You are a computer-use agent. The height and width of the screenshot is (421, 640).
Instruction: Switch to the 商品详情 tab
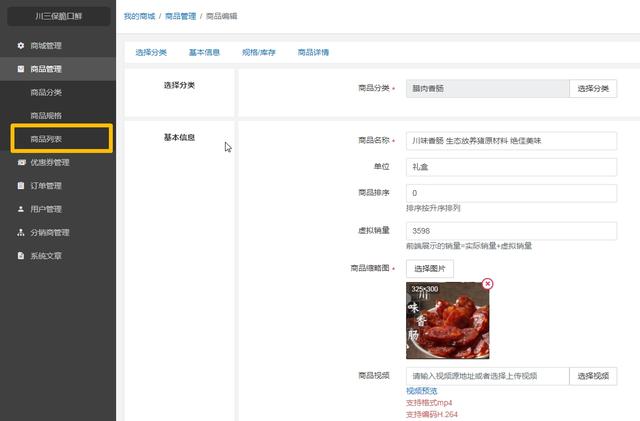(x=313, y=52)
